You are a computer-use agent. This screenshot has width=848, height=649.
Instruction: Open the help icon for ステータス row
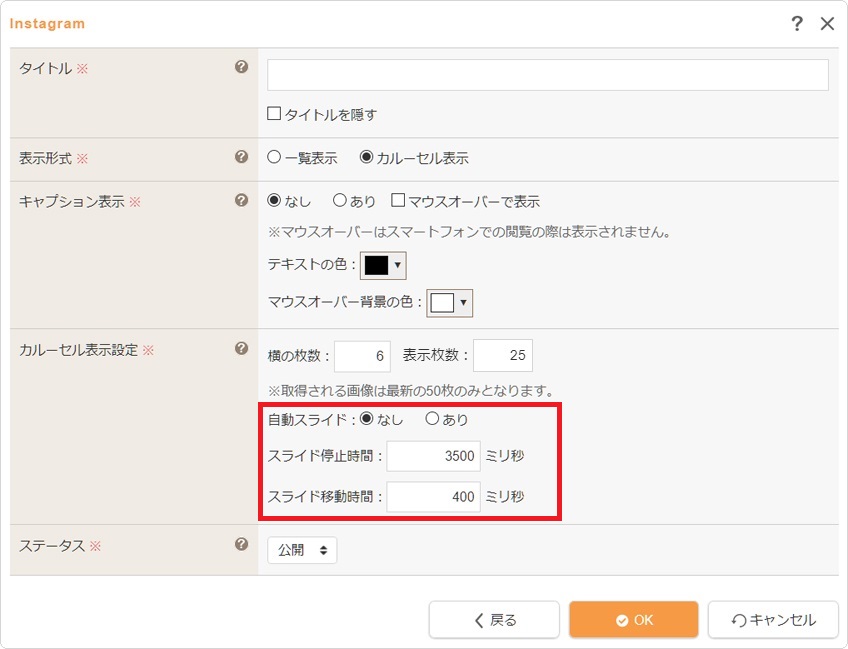[241, 544]
